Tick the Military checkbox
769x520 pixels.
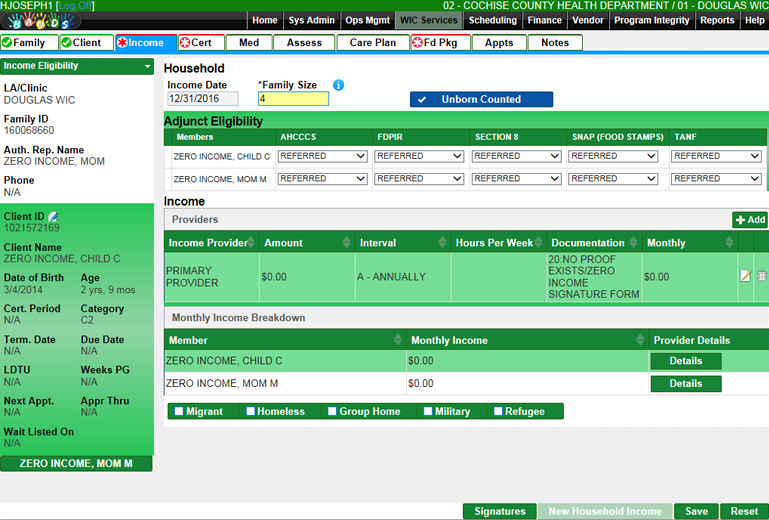point(428,411)
